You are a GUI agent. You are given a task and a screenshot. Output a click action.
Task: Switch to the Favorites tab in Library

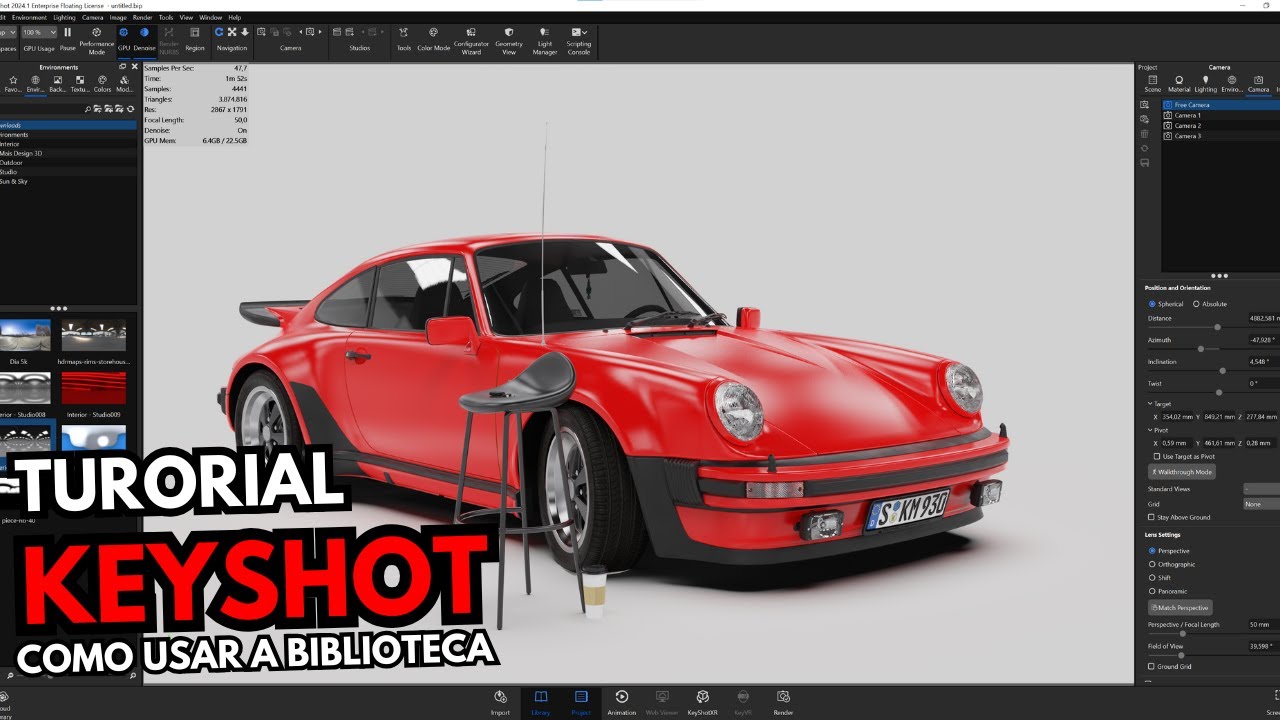point(12,83)
